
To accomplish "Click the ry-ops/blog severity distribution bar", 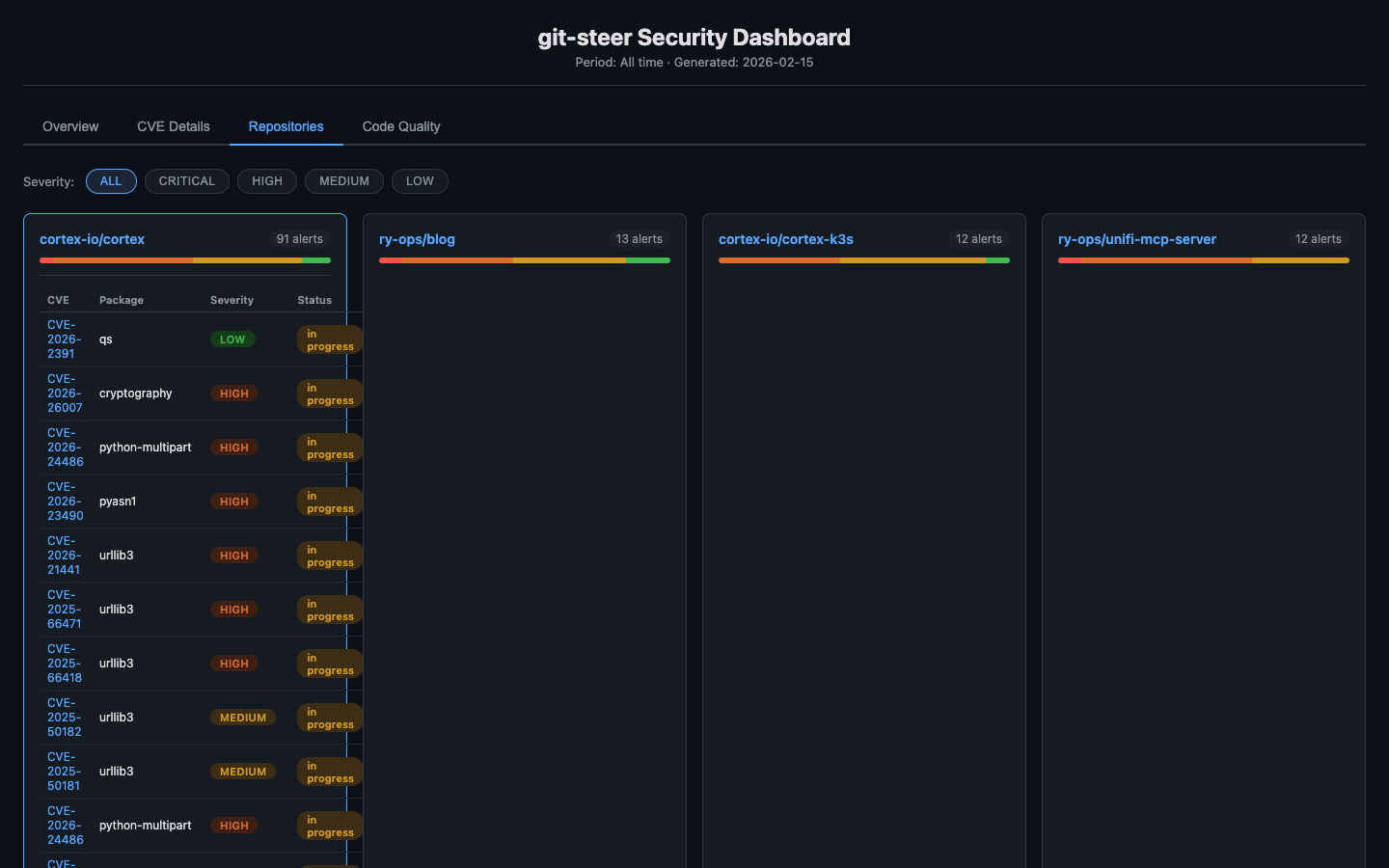I will tap(524, 260).
